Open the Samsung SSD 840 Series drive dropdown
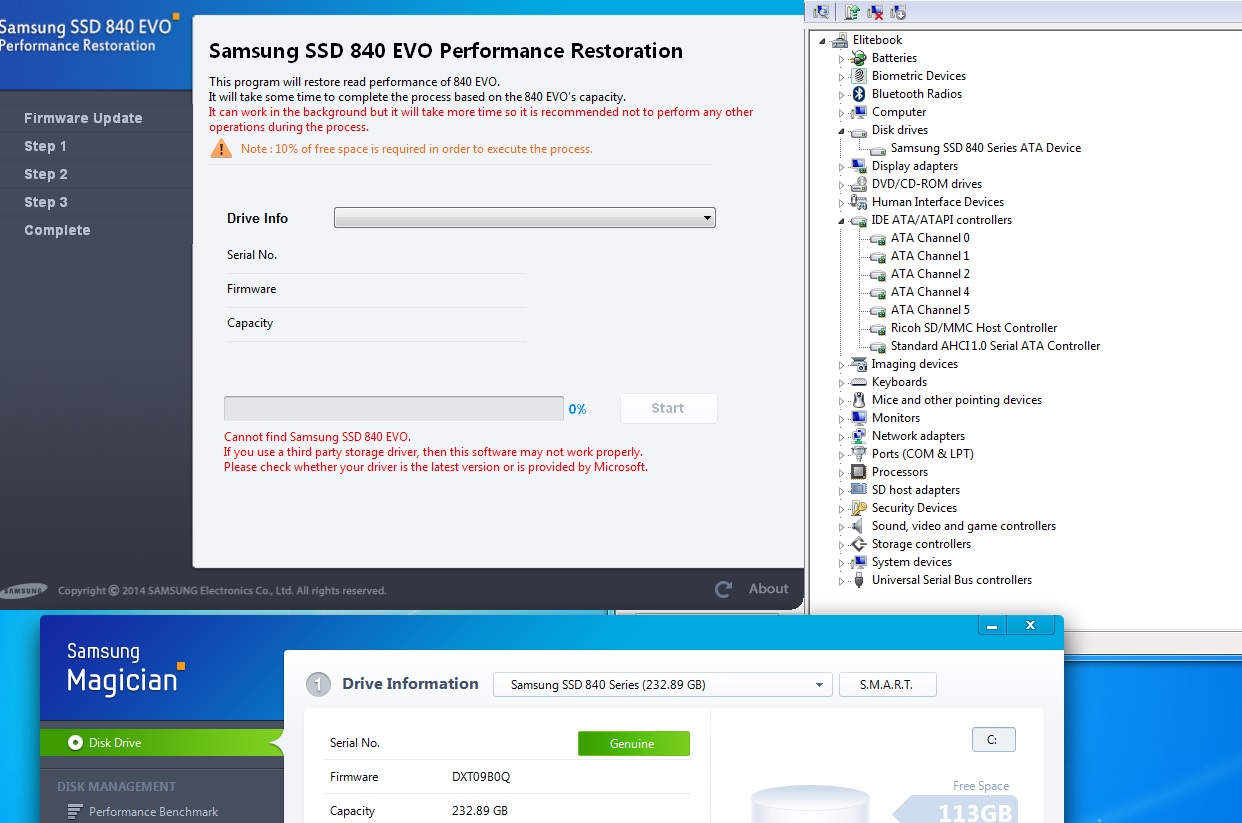The width and height of the screenshot is (1242, 823). pos(662,685)
